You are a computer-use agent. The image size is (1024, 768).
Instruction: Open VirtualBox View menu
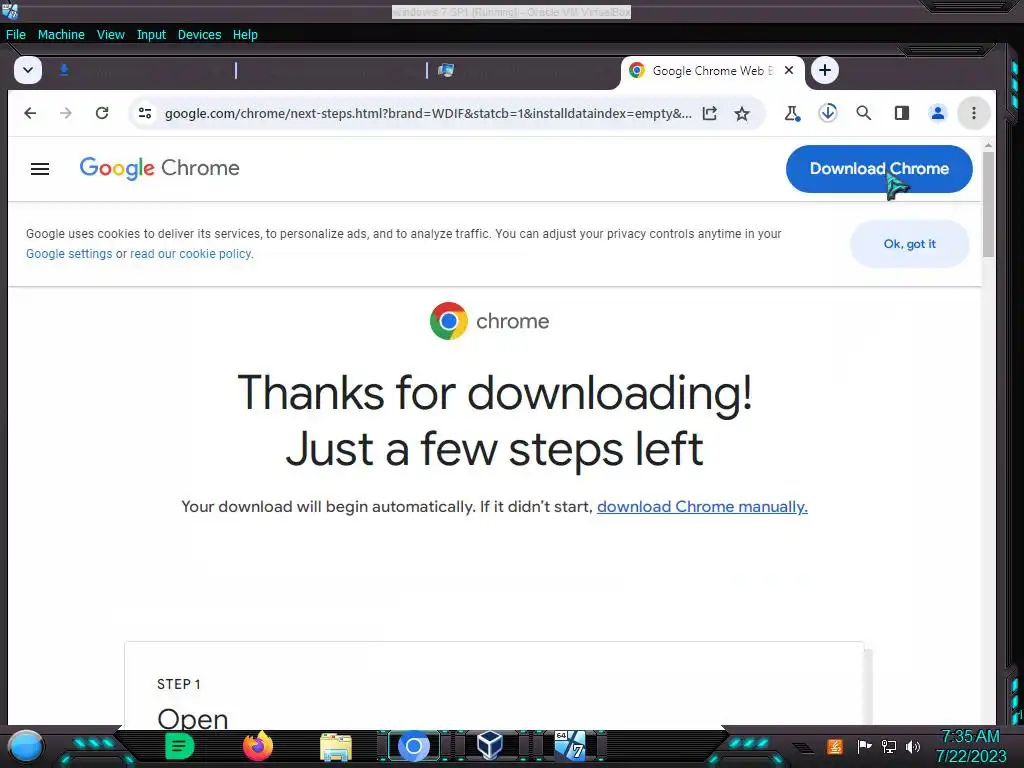tap(110, 35)
